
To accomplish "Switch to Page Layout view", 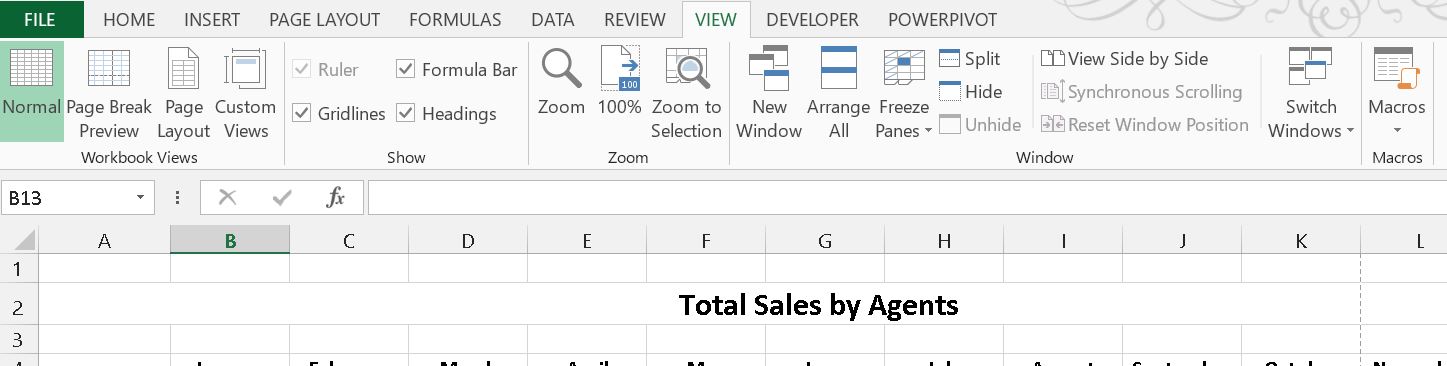I will tap(184, 93).
